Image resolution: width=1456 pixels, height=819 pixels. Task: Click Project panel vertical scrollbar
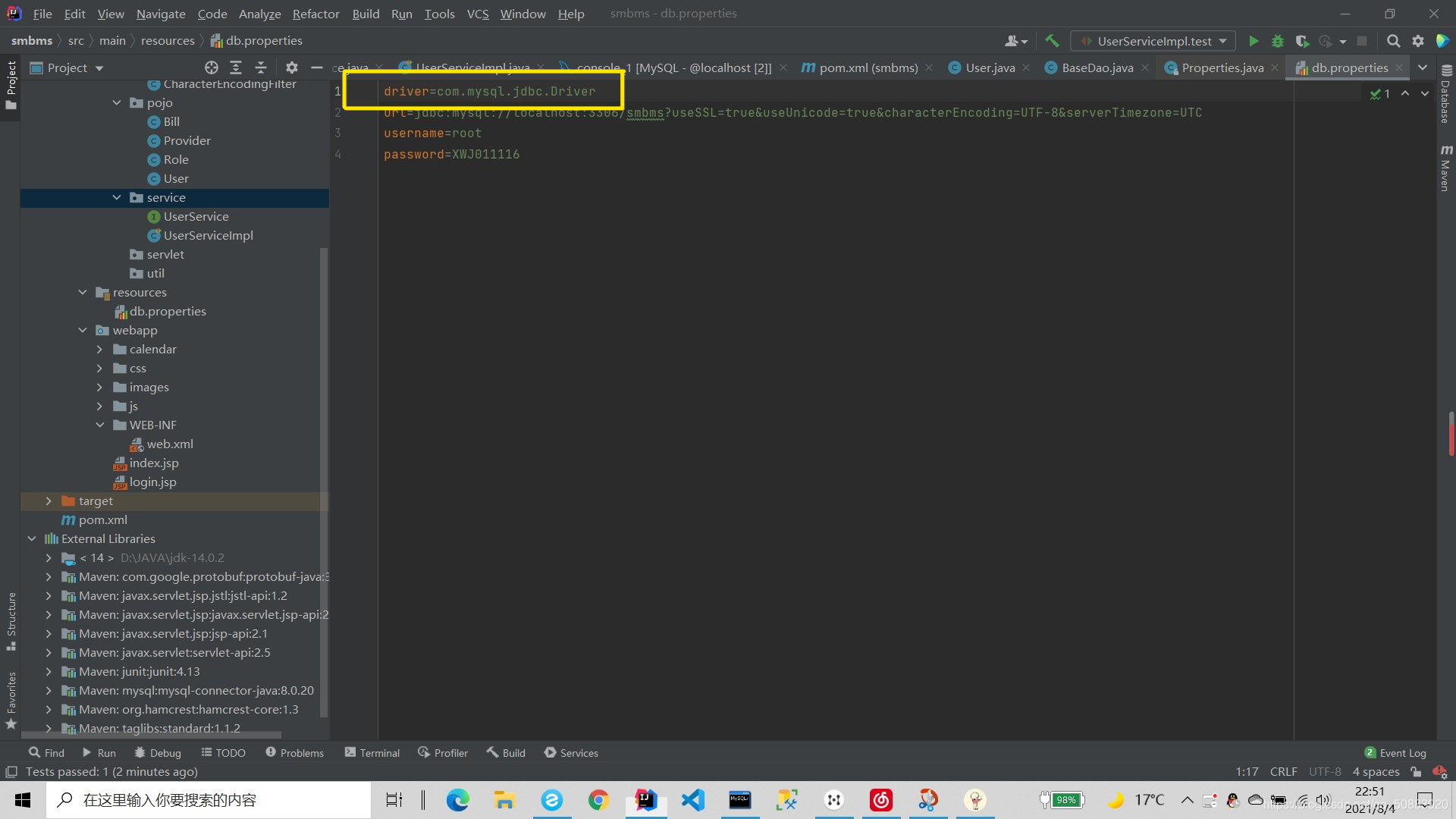(324, 482)
